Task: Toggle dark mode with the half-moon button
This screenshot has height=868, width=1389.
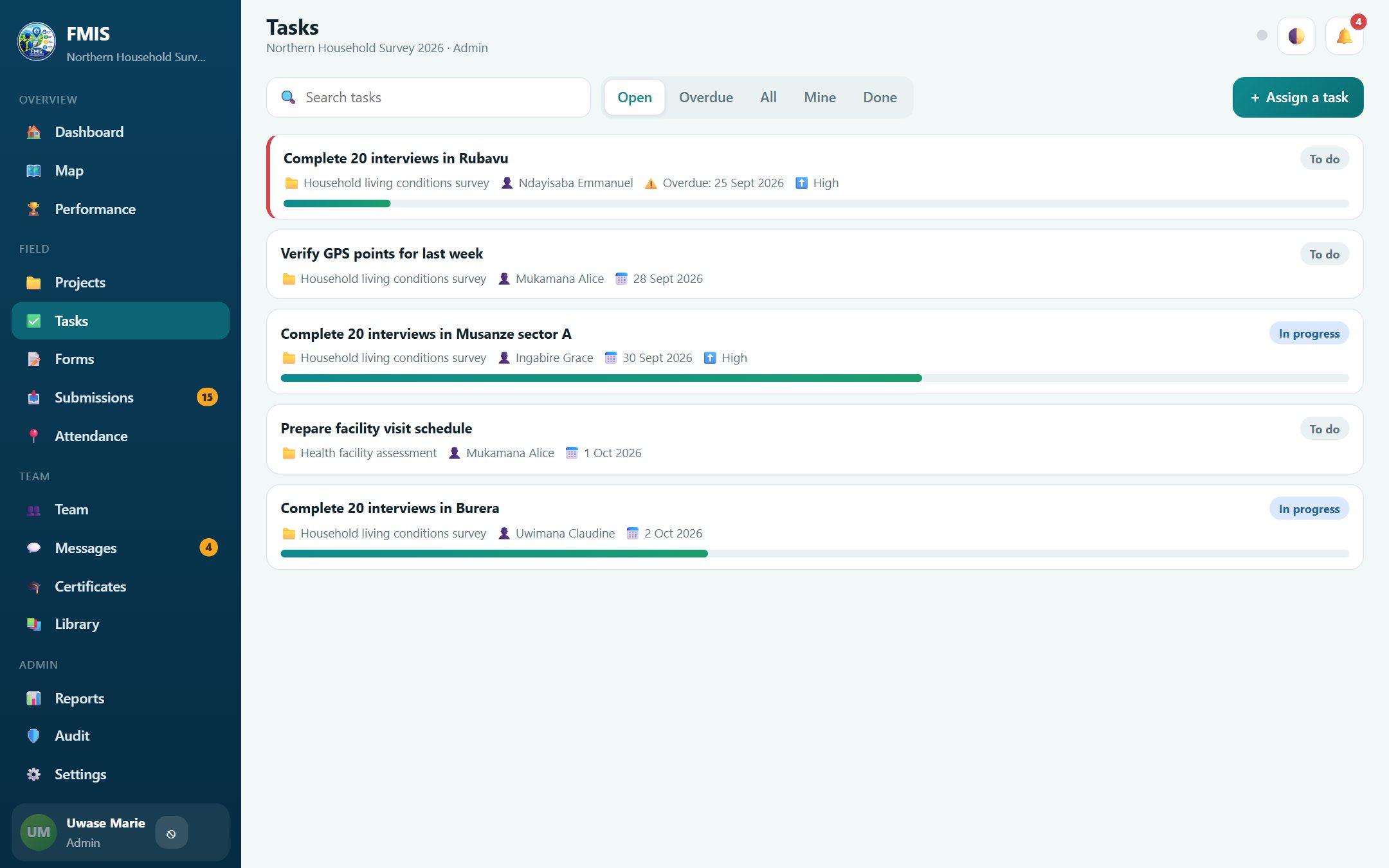Action: point(1296,36)
